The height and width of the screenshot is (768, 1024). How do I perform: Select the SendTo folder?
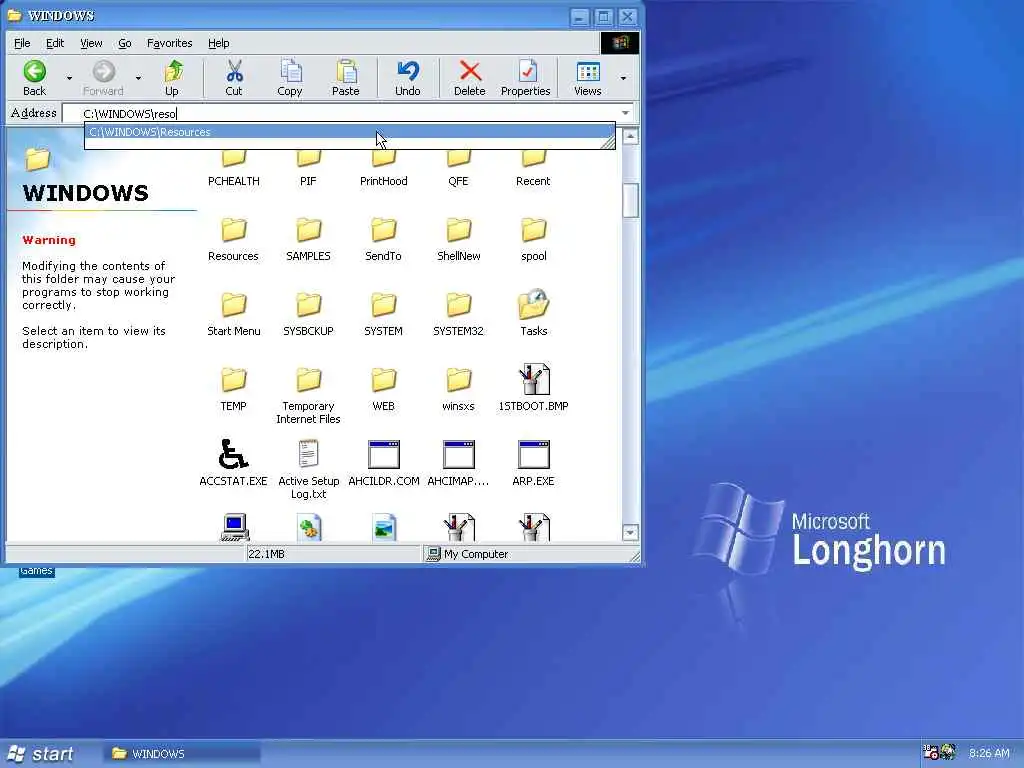(x=383, y=240)
